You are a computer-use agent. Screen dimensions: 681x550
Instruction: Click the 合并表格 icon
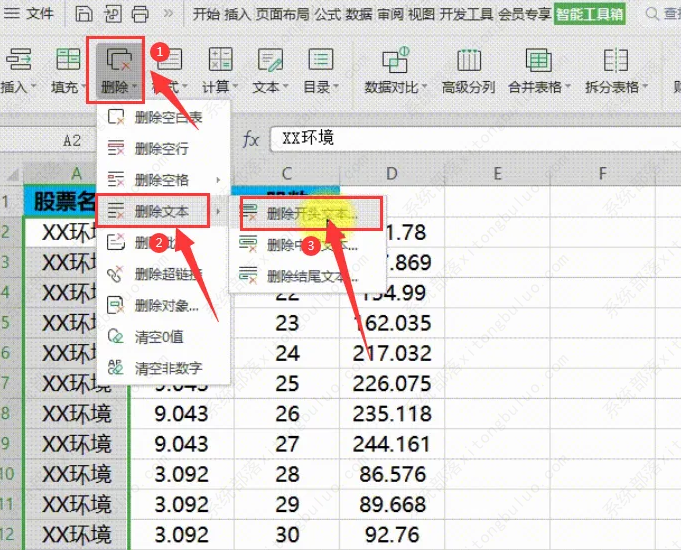click(539, 60)
